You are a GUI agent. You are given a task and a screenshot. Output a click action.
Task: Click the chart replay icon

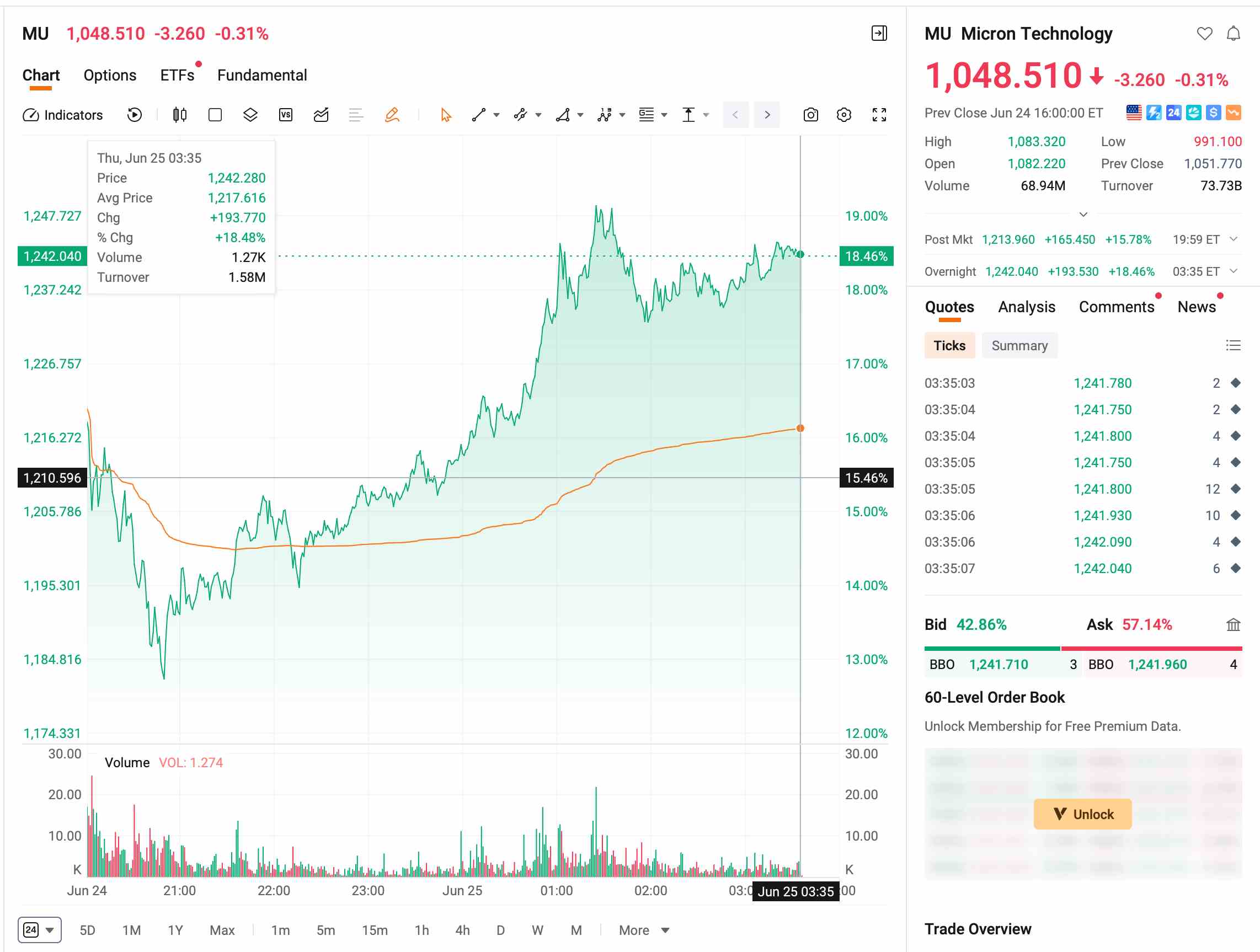point(135,115)
